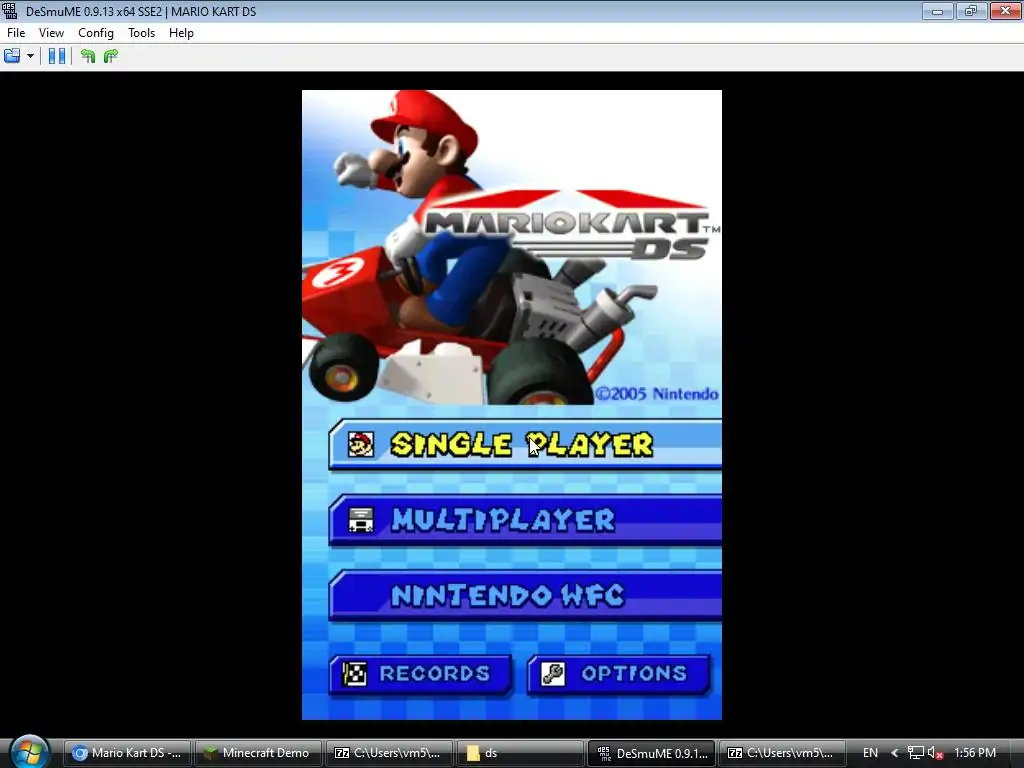Click the 1:56 PM clock
Image resolution: width=1024 pixels, height=768 pixels.
(975, 753)
